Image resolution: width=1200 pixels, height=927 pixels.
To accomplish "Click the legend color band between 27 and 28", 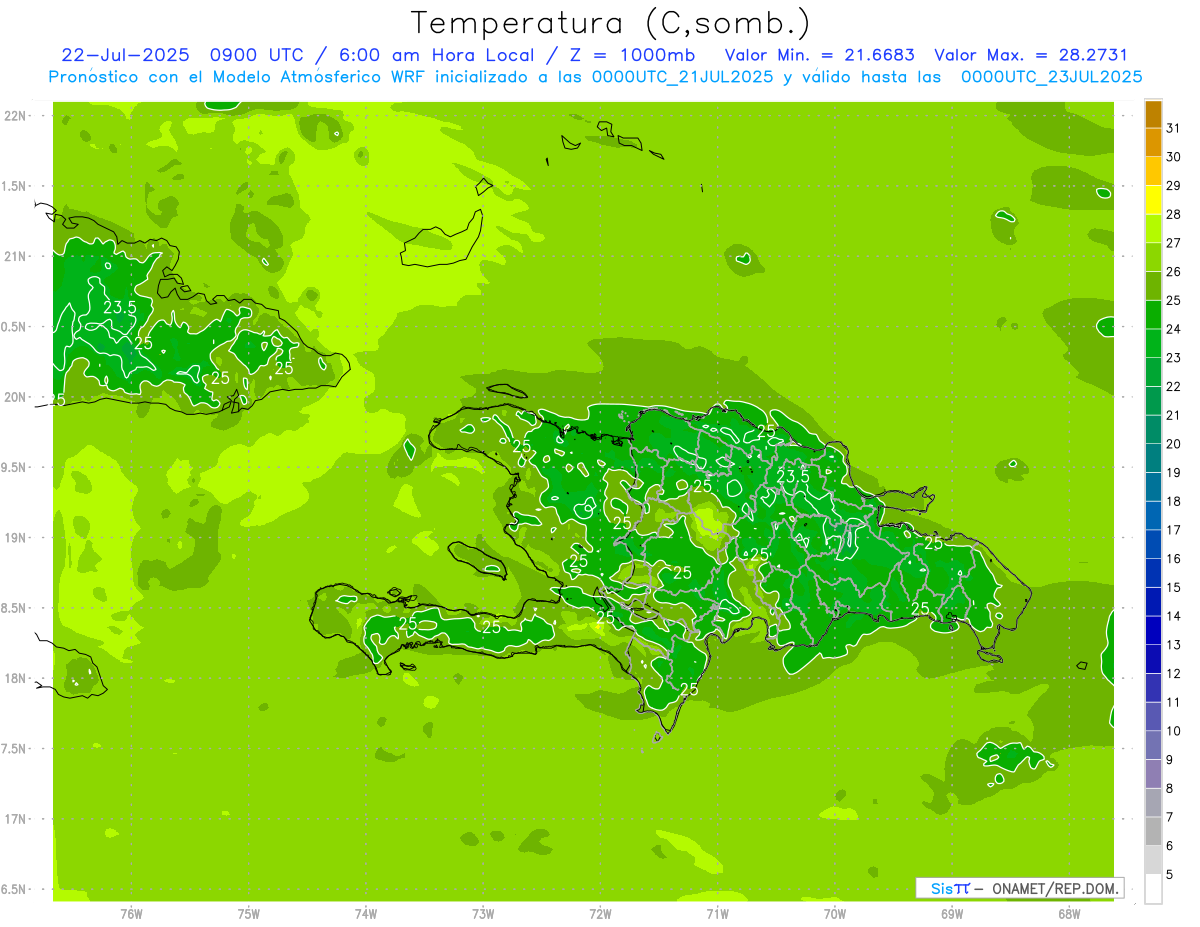I will tap(1153, 229).
